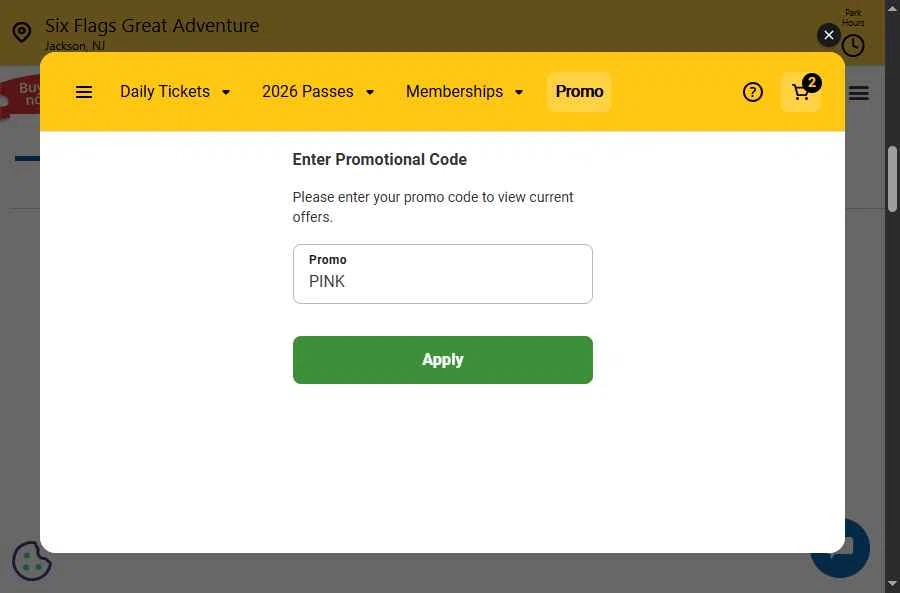Close the promo popup with X
Viewport: 900px width, 593px height.
click(x=829, y=35)
